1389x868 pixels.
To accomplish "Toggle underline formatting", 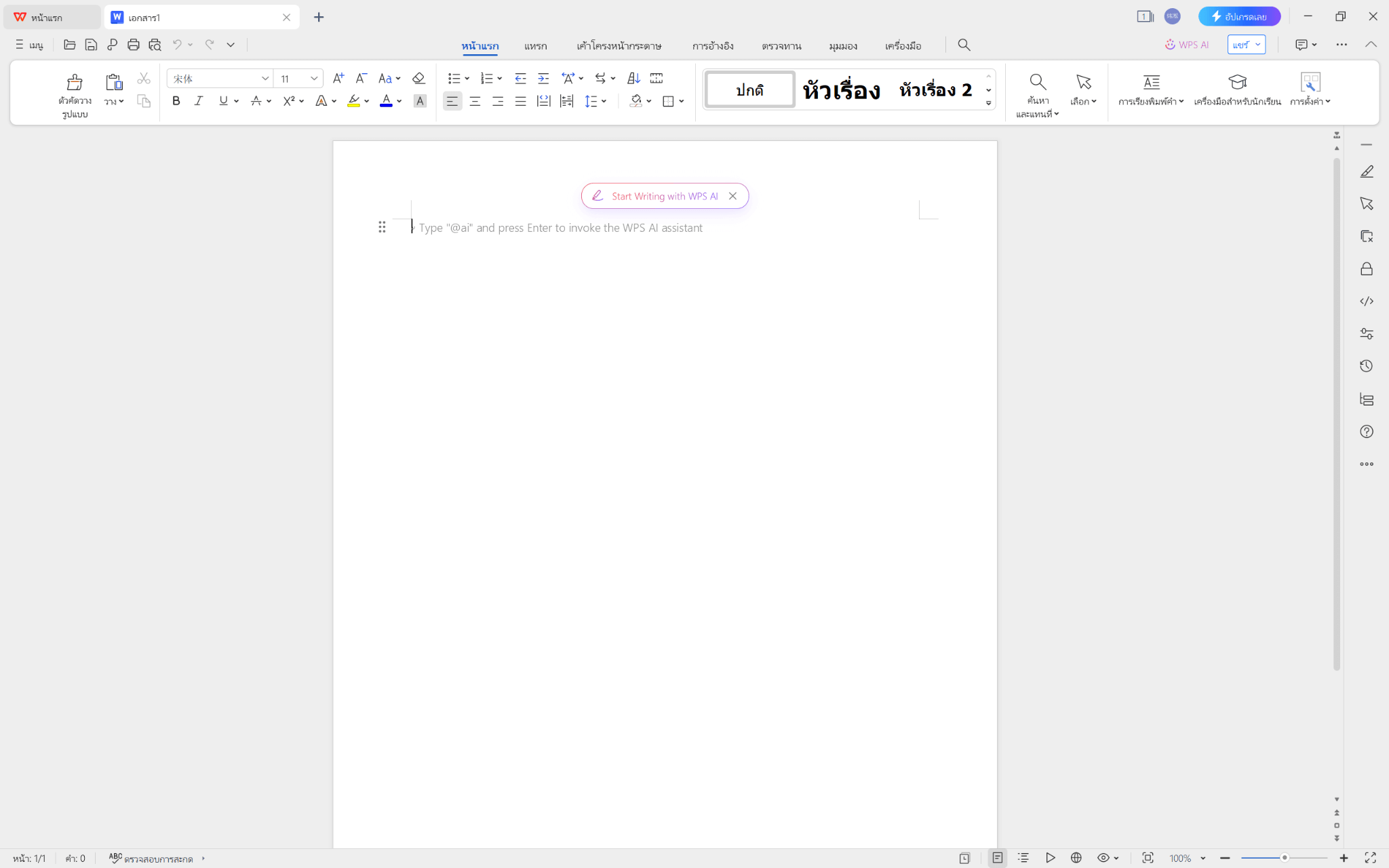I will coord(222,100).
